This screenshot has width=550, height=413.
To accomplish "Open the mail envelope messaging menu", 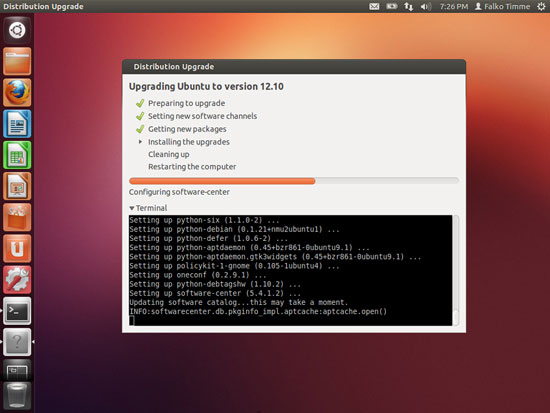I will click(374, 6).
